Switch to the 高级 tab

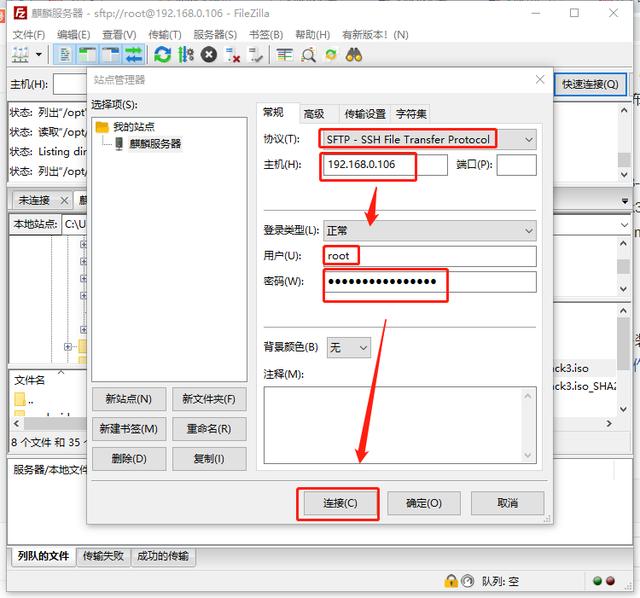pyautogui.click(x=314, y=114)
